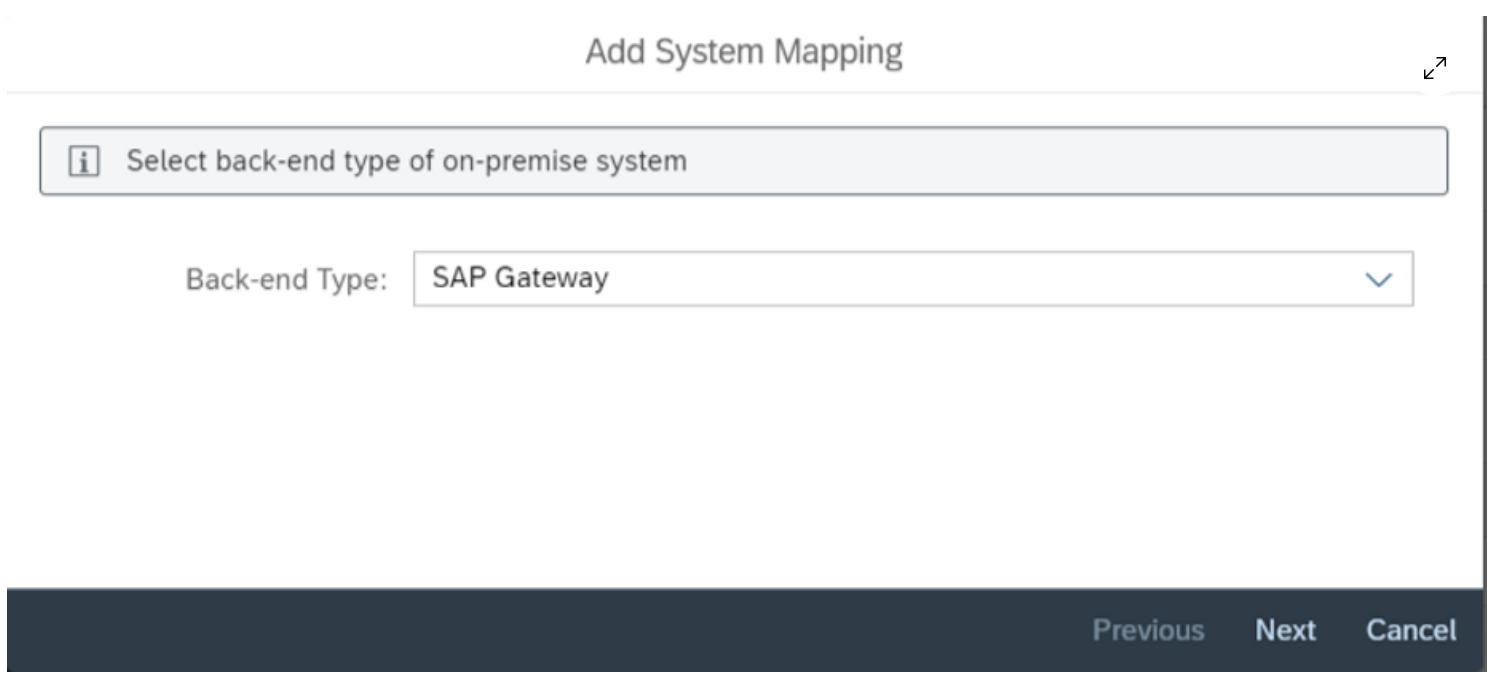The width and height of the screenshot is (1488, 674).
Task: Expand the dialog to full screen
Action: (1435, 68)
